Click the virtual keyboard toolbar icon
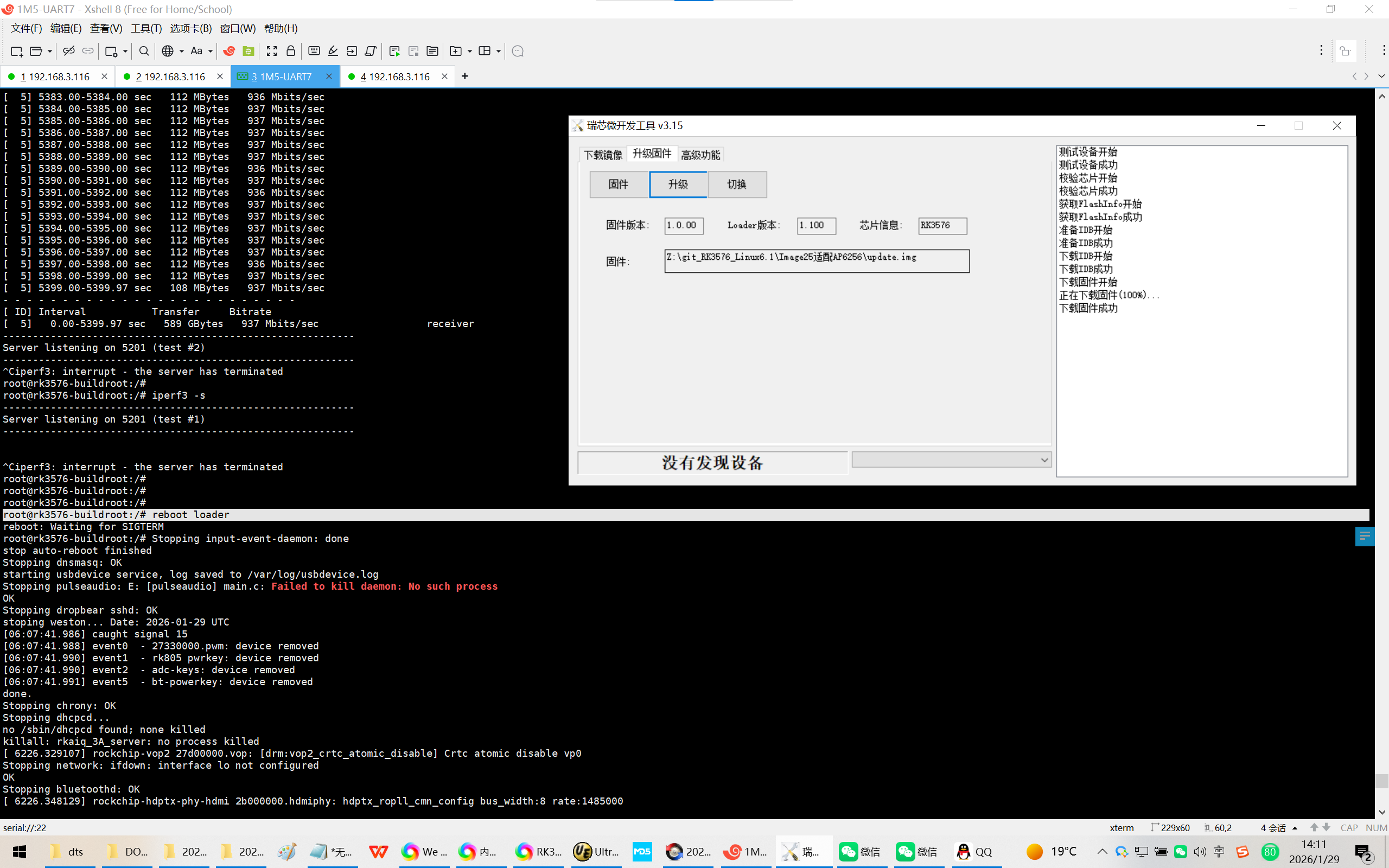Image resolution: width=1389 pixels, height=868 pixels. click(x=314, y=51)
